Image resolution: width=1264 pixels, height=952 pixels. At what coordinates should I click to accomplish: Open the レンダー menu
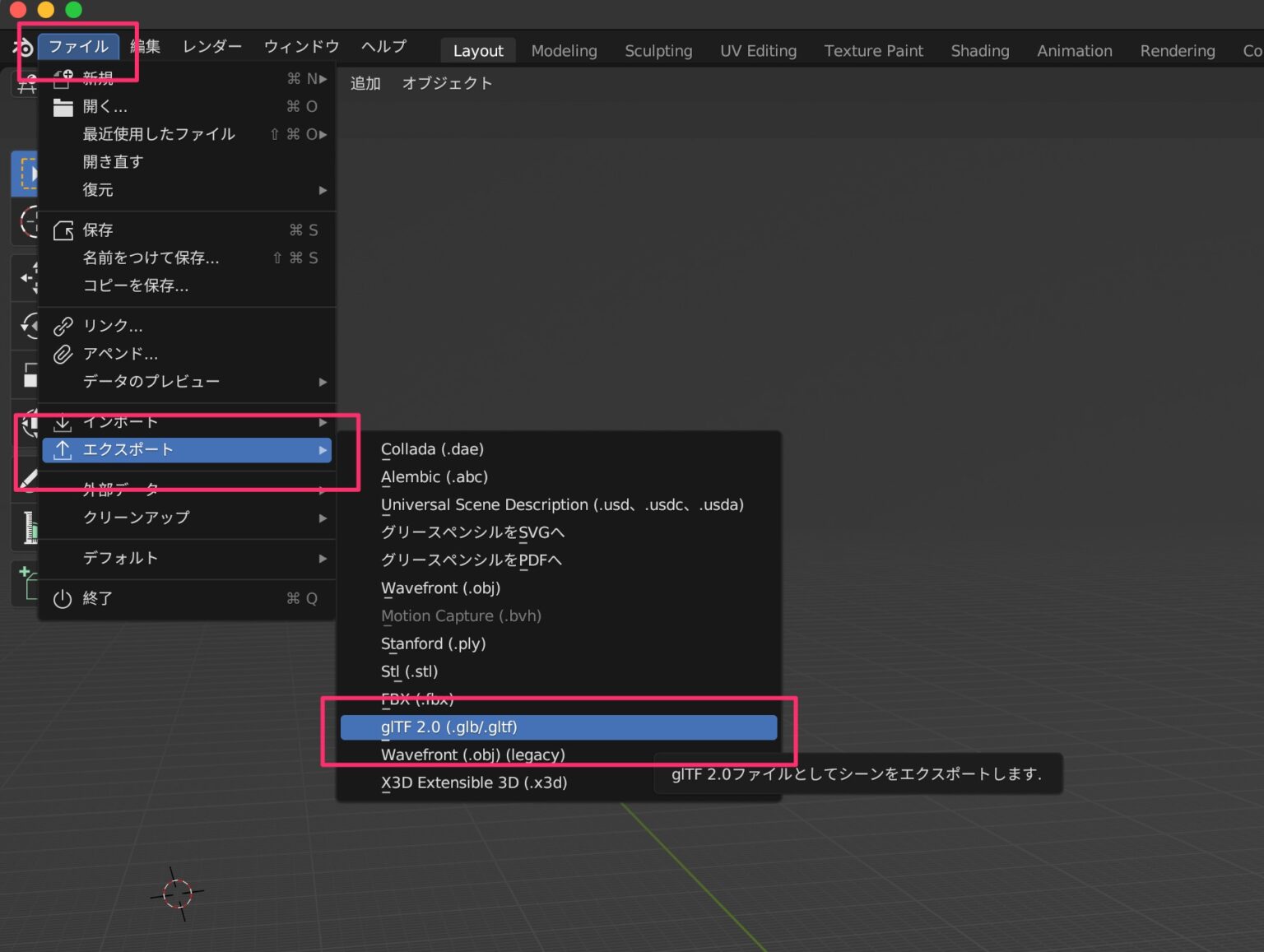coord(211,47)
